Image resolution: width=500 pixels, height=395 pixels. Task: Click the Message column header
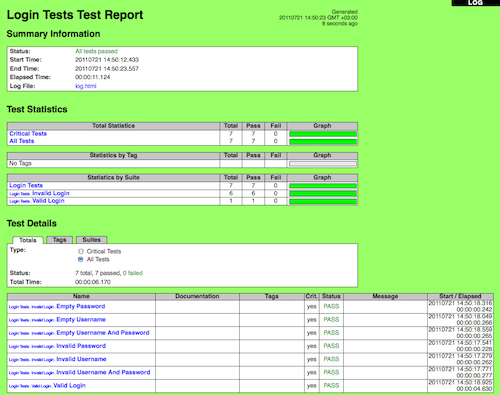pos(385,296)
